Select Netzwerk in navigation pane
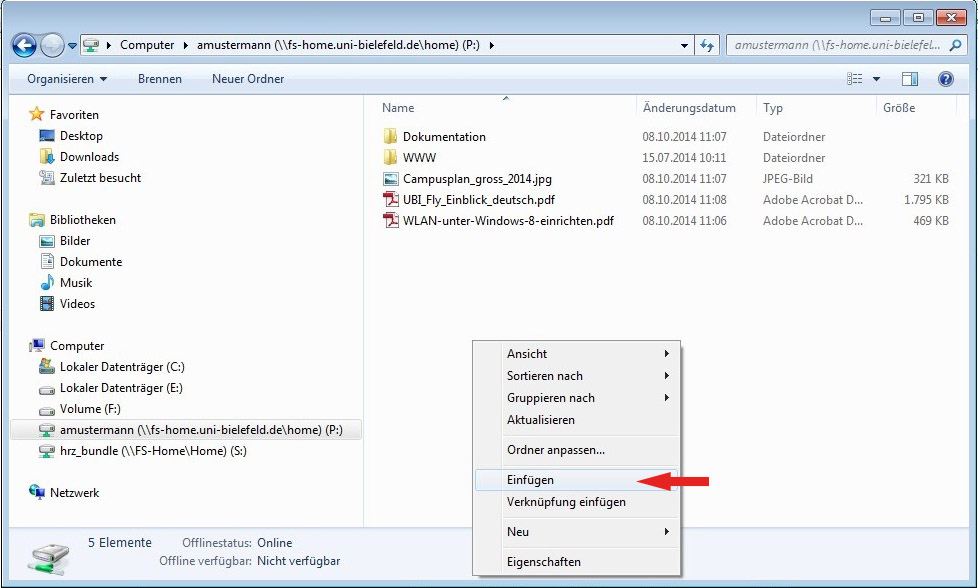 [x=74, y=493]
